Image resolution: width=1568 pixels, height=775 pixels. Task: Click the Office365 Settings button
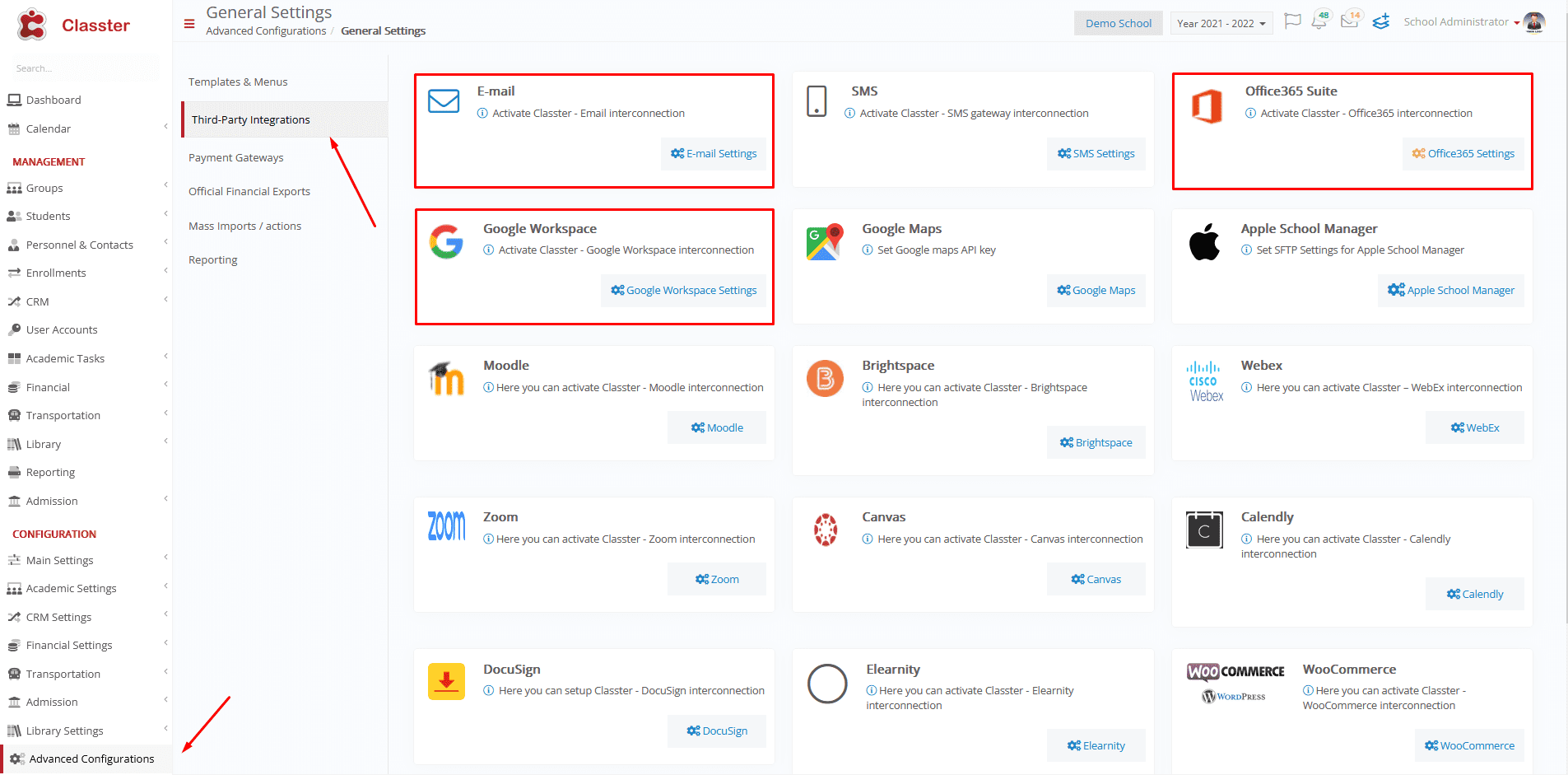(x=1463, y=154)
